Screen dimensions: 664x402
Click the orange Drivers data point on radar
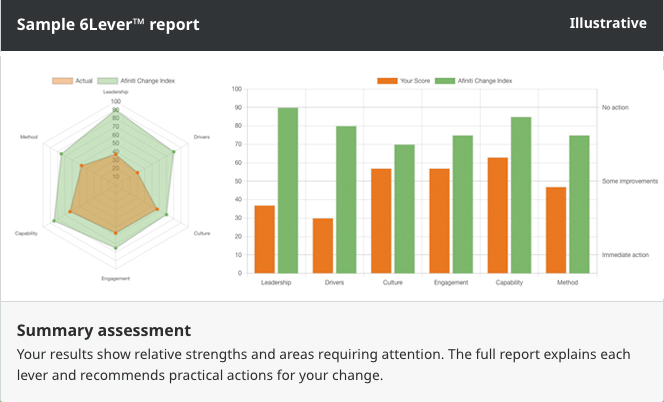[x=137, y=173]
